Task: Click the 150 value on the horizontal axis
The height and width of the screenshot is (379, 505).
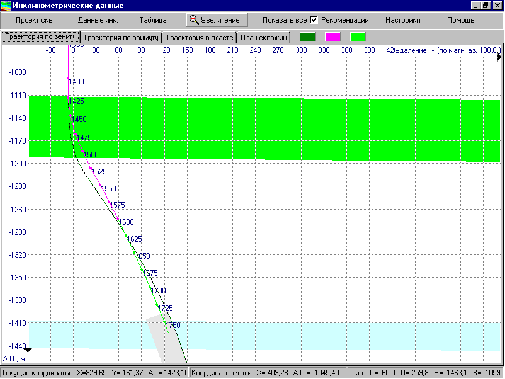Action: (x=187, y=50)
